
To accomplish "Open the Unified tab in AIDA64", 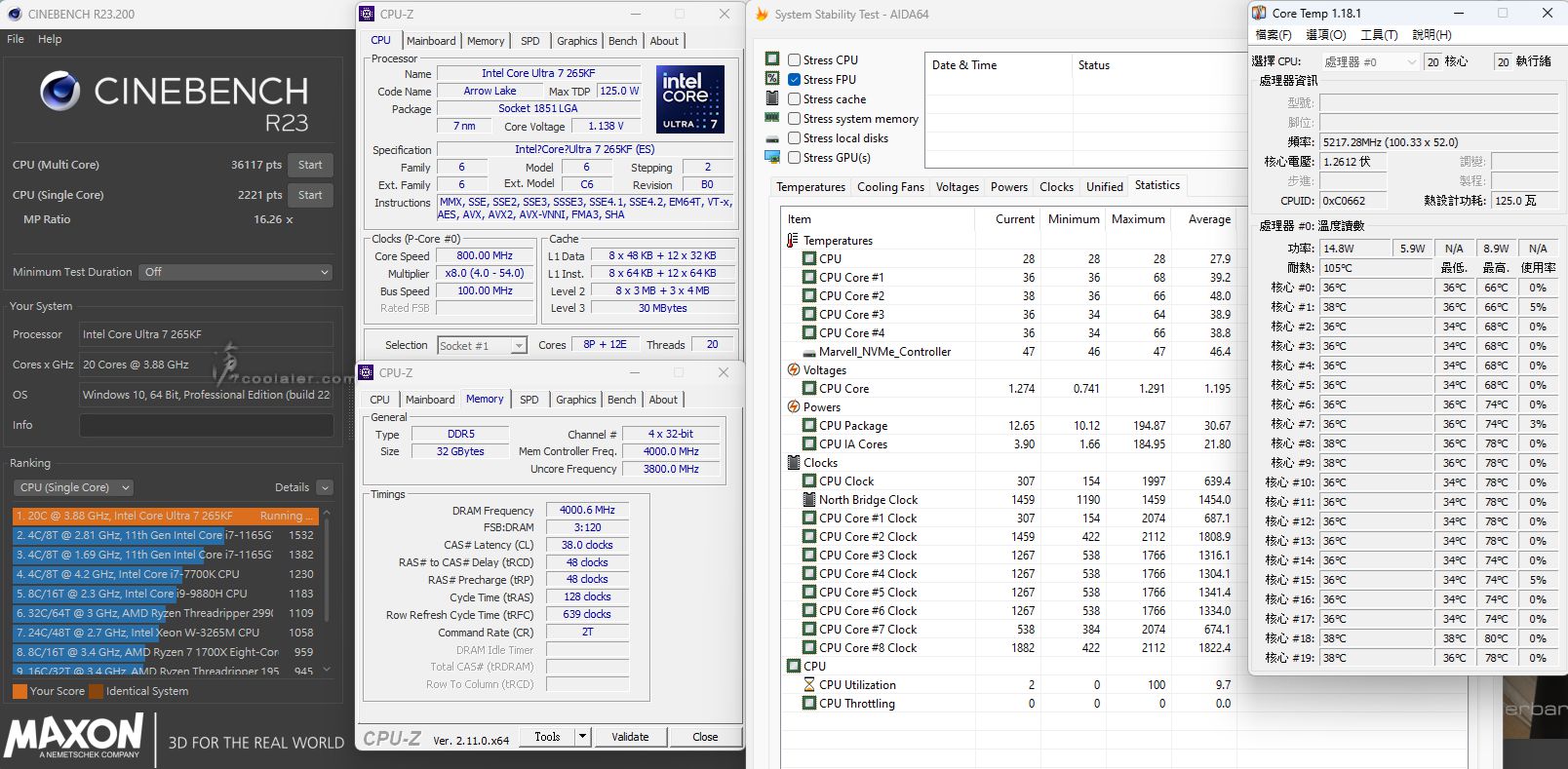I will tap(1105, 187).
